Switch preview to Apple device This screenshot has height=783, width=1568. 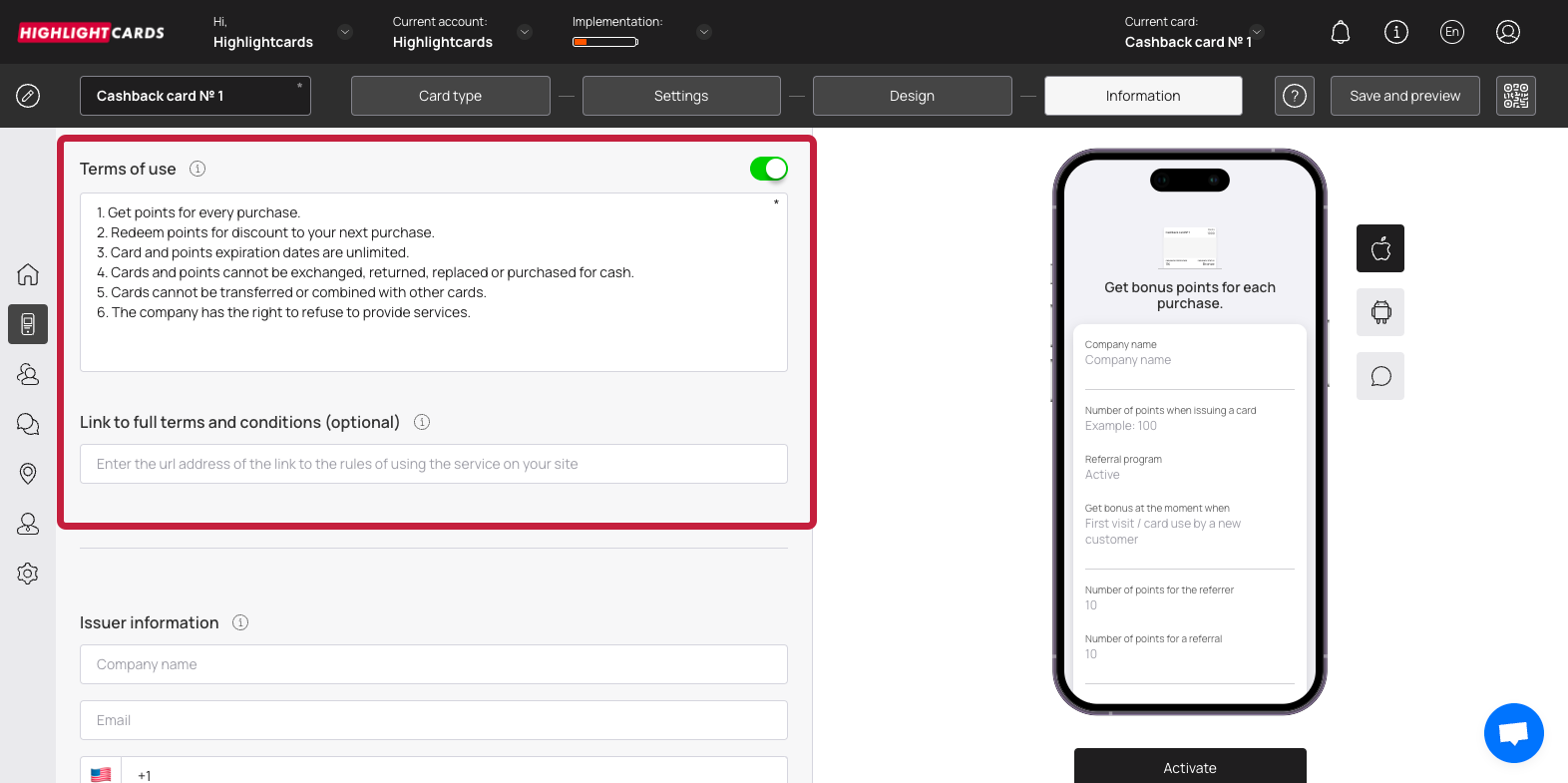pos(1380,248)
